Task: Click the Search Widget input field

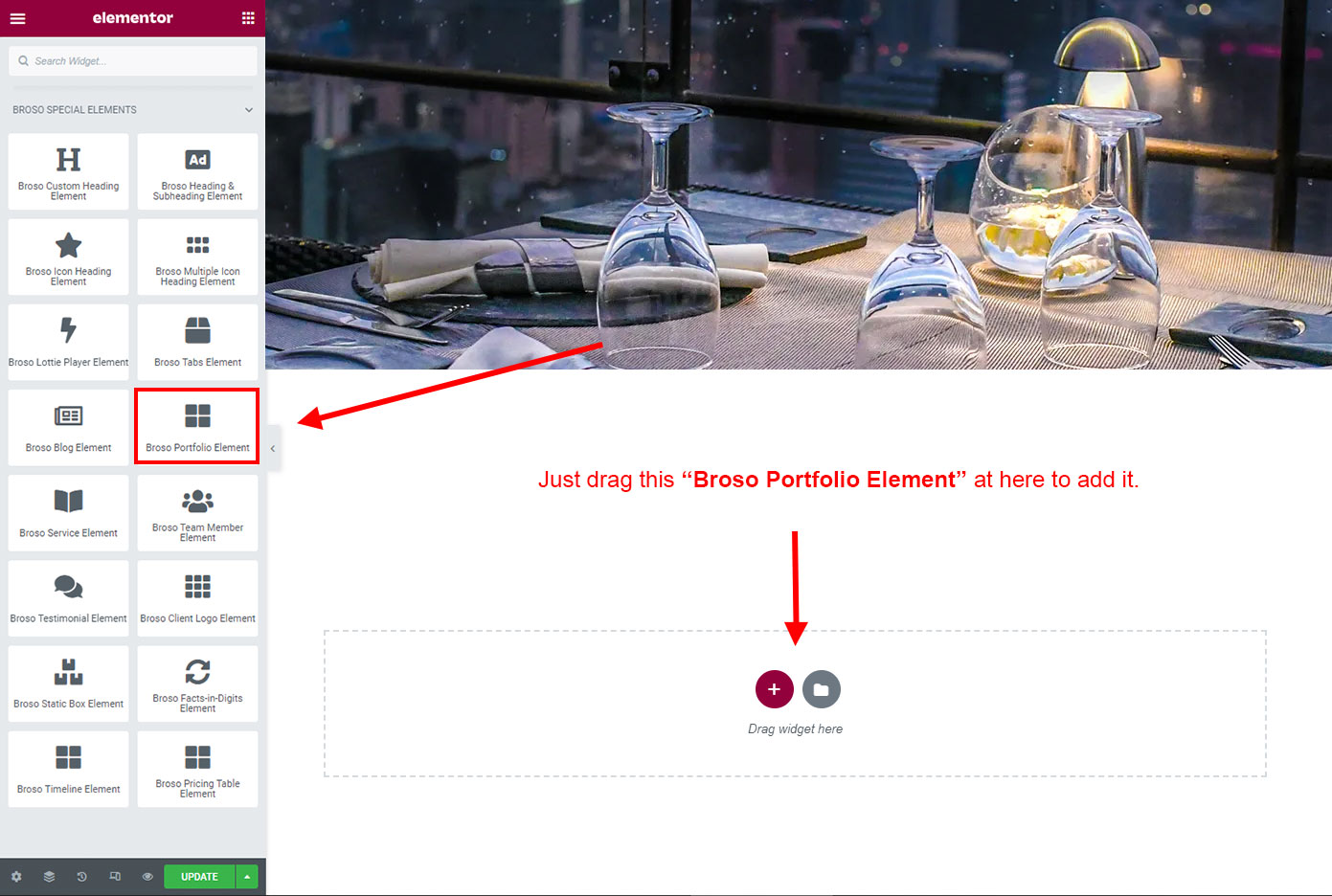Action: tap(133, 61)
